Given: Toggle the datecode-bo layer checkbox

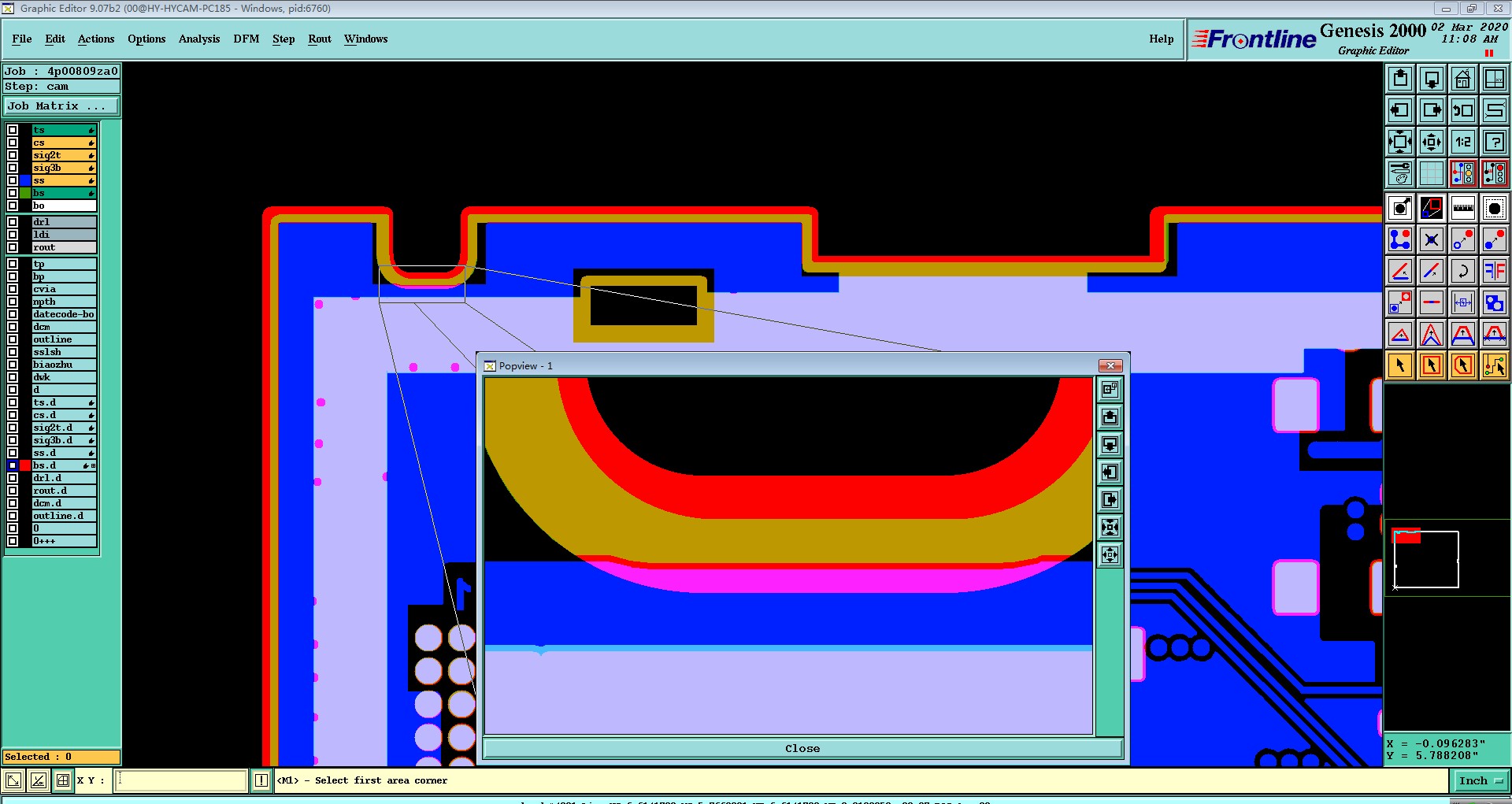Looking at the screenshot, I should coord(13,314).
